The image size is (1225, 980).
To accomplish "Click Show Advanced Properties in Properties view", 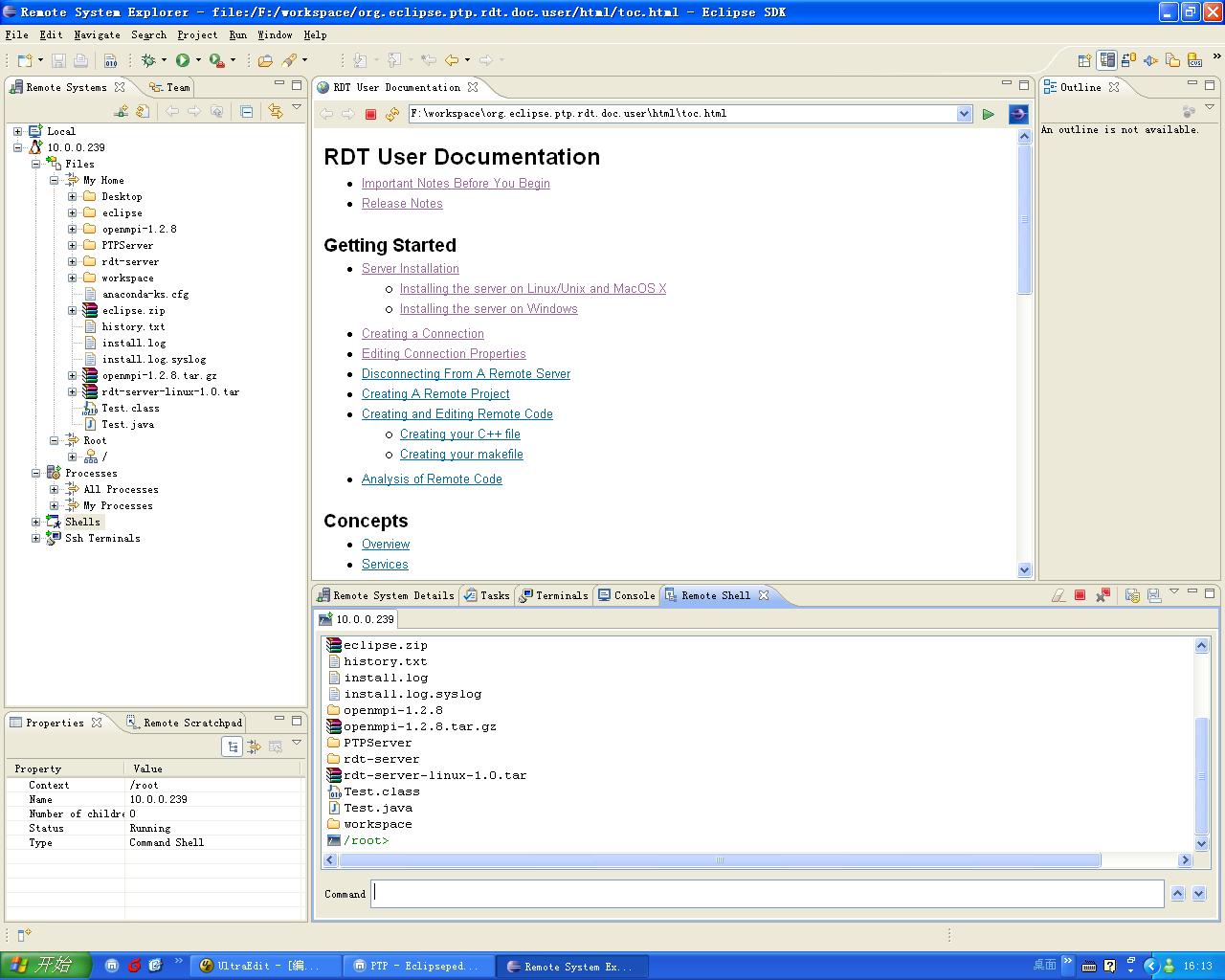I will 254,746.
